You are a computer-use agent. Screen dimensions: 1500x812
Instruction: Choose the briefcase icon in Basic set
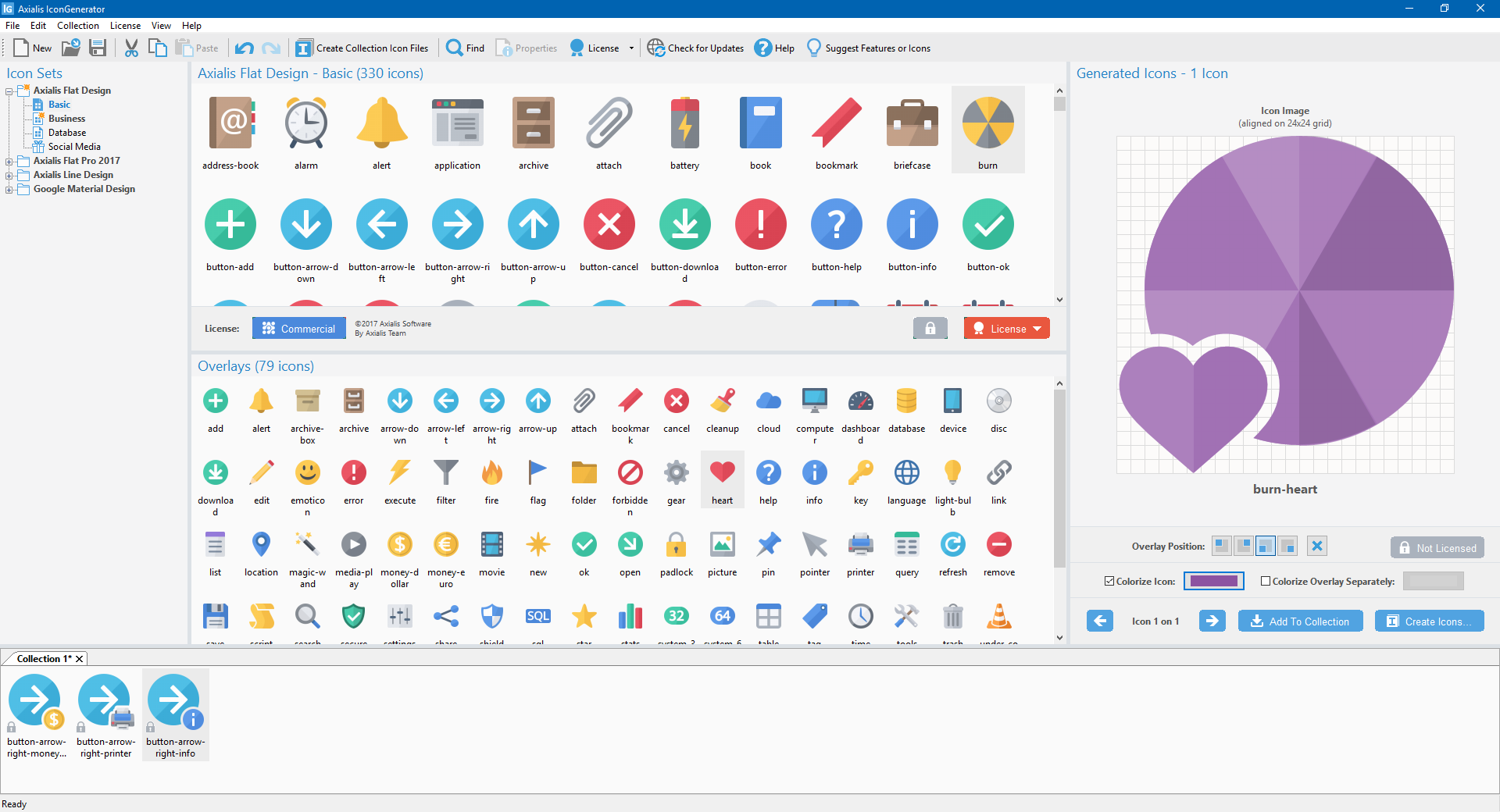click(912, 124)
